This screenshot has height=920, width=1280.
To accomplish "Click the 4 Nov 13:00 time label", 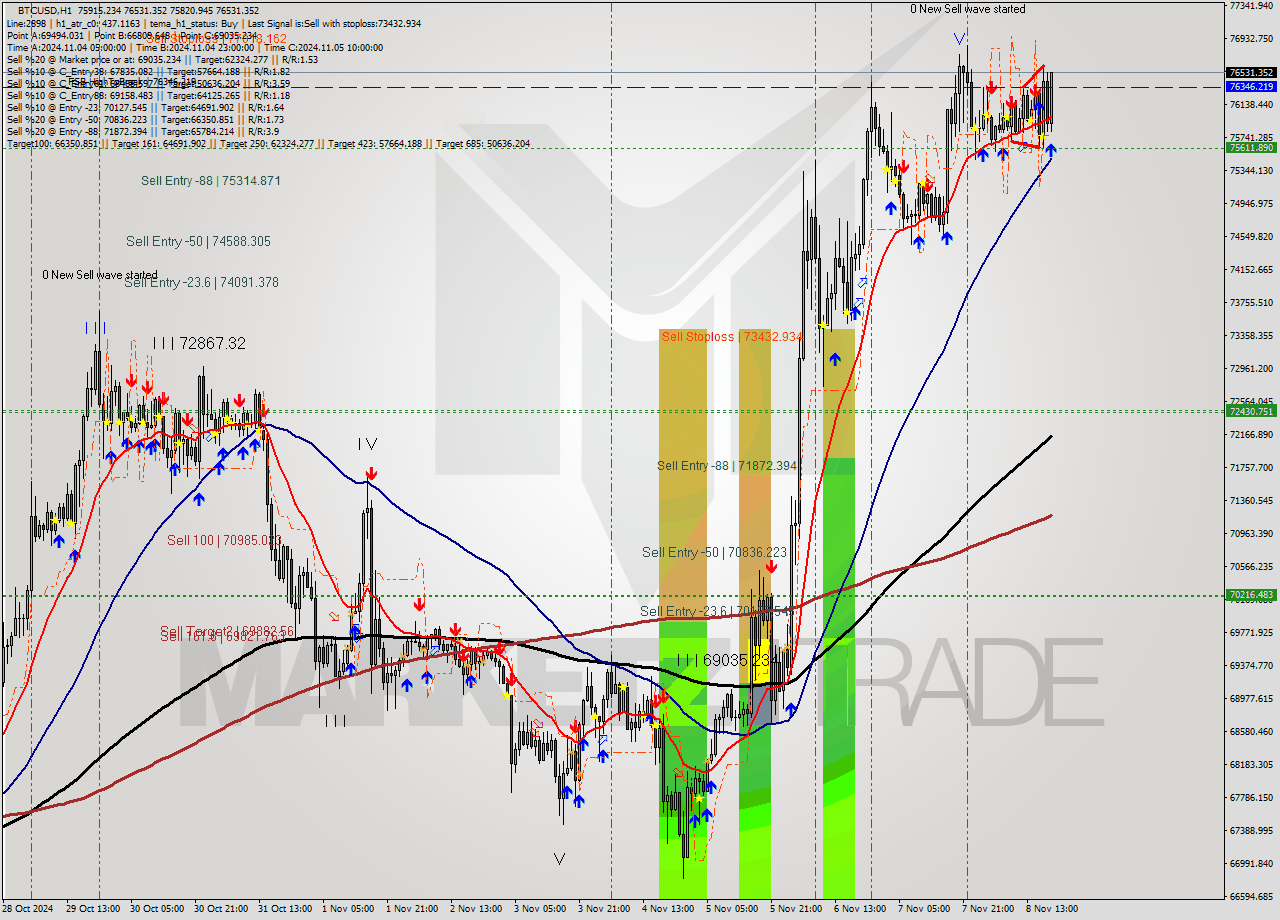I will tap(669, 909).
